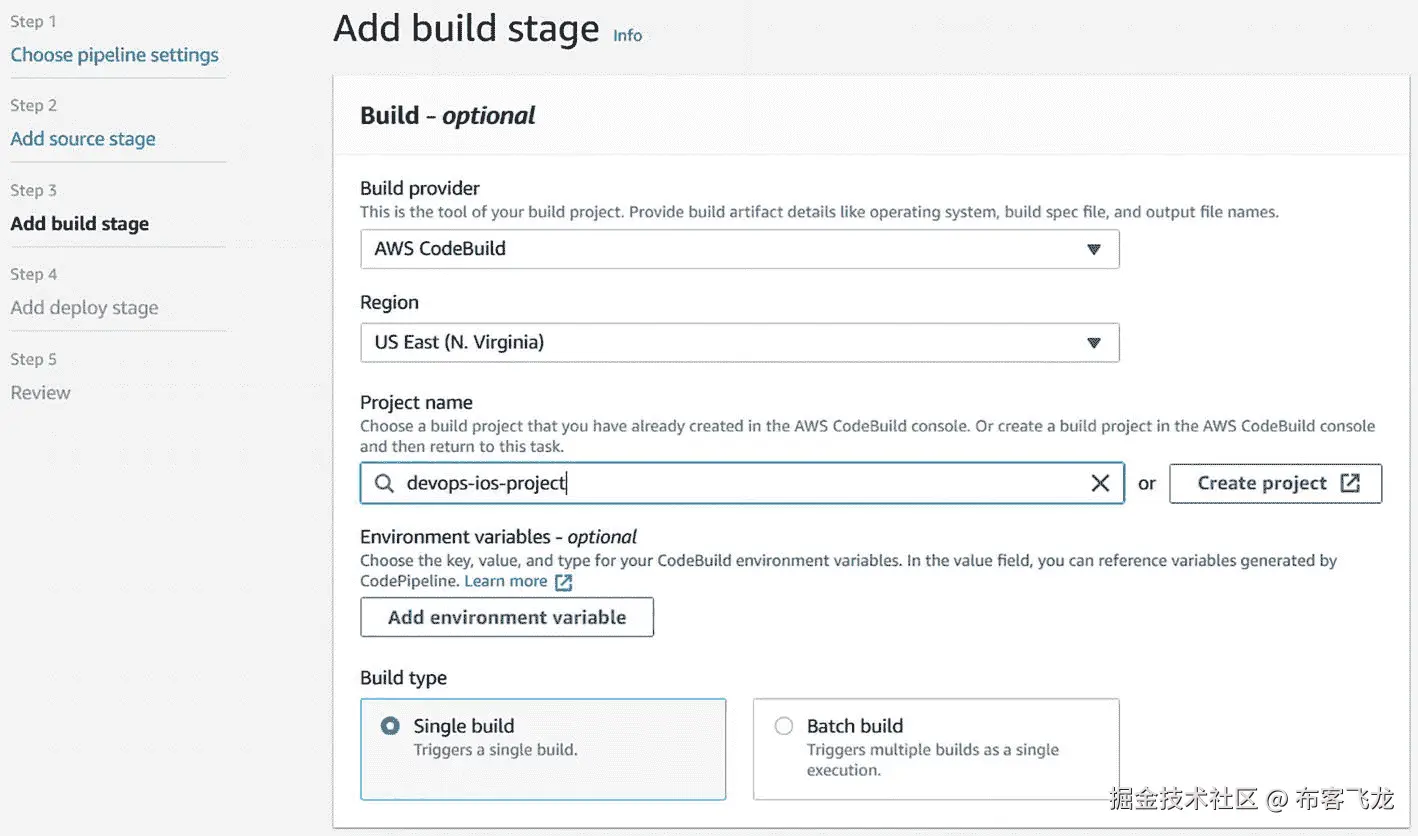Image resolution: width=1418 pixels, height=836 pixels.
Task: Go to Choose pipeline settings step
Action: (x=114, y=55)
